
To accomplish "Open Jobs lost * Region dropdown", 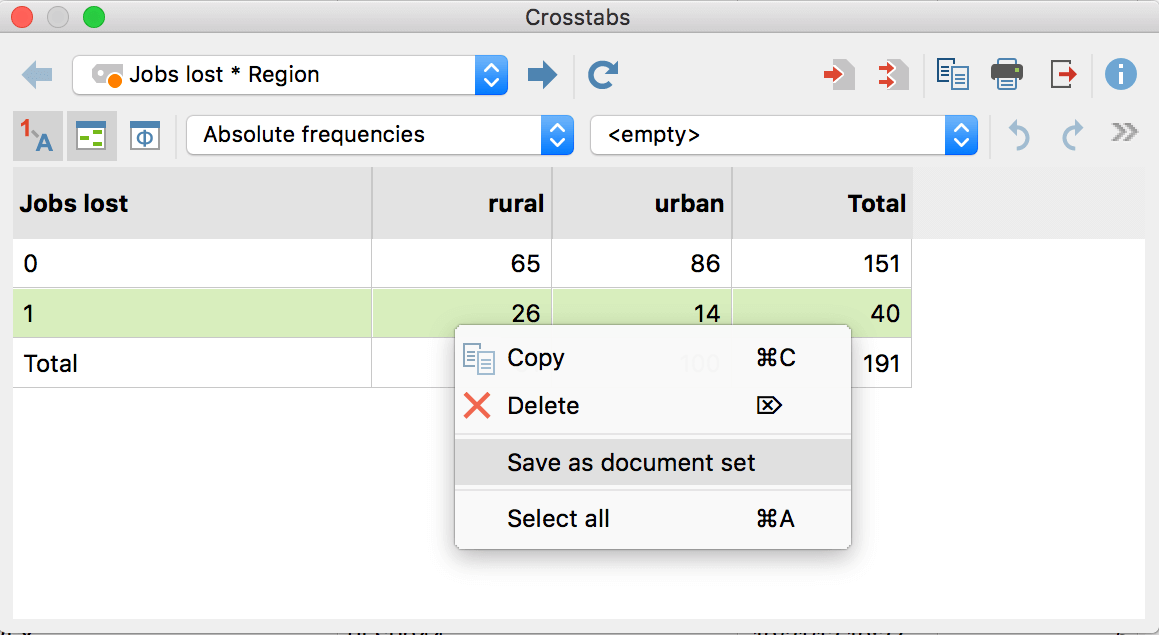I will click(x=290, y=75).
